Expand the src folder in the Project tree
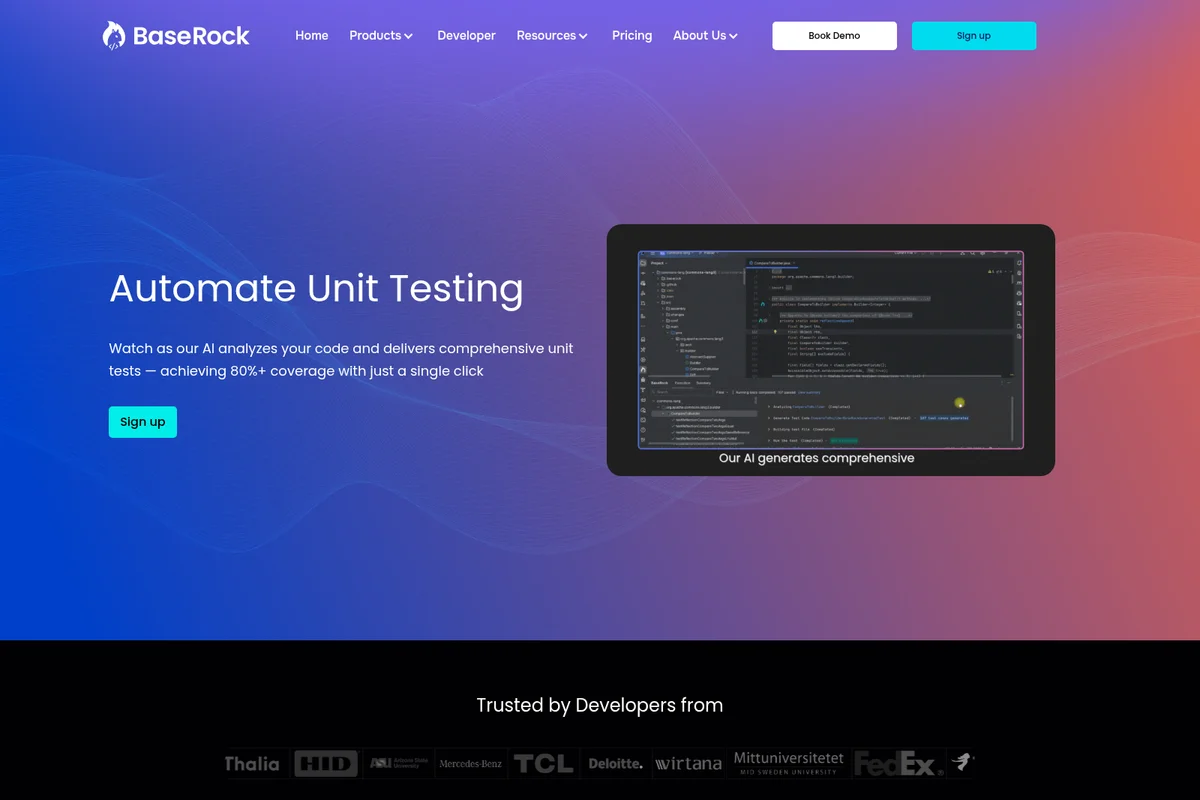The height and width of the screenshot is (800, 1200). point(664,302)
